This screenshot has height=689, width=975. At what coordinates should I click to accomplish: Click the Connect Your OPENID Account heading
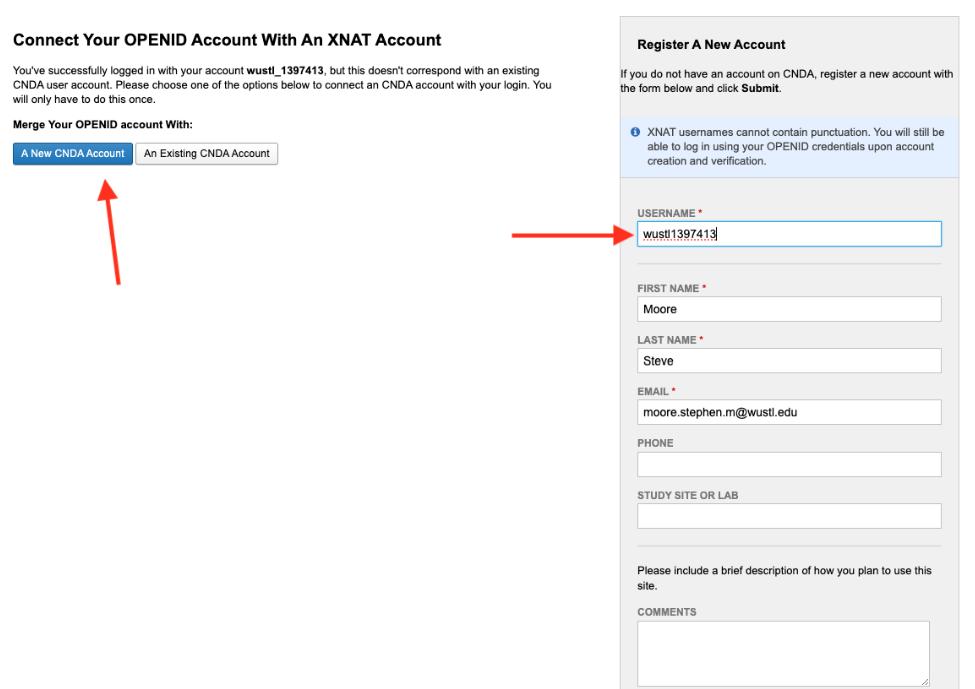pos(227,40)
